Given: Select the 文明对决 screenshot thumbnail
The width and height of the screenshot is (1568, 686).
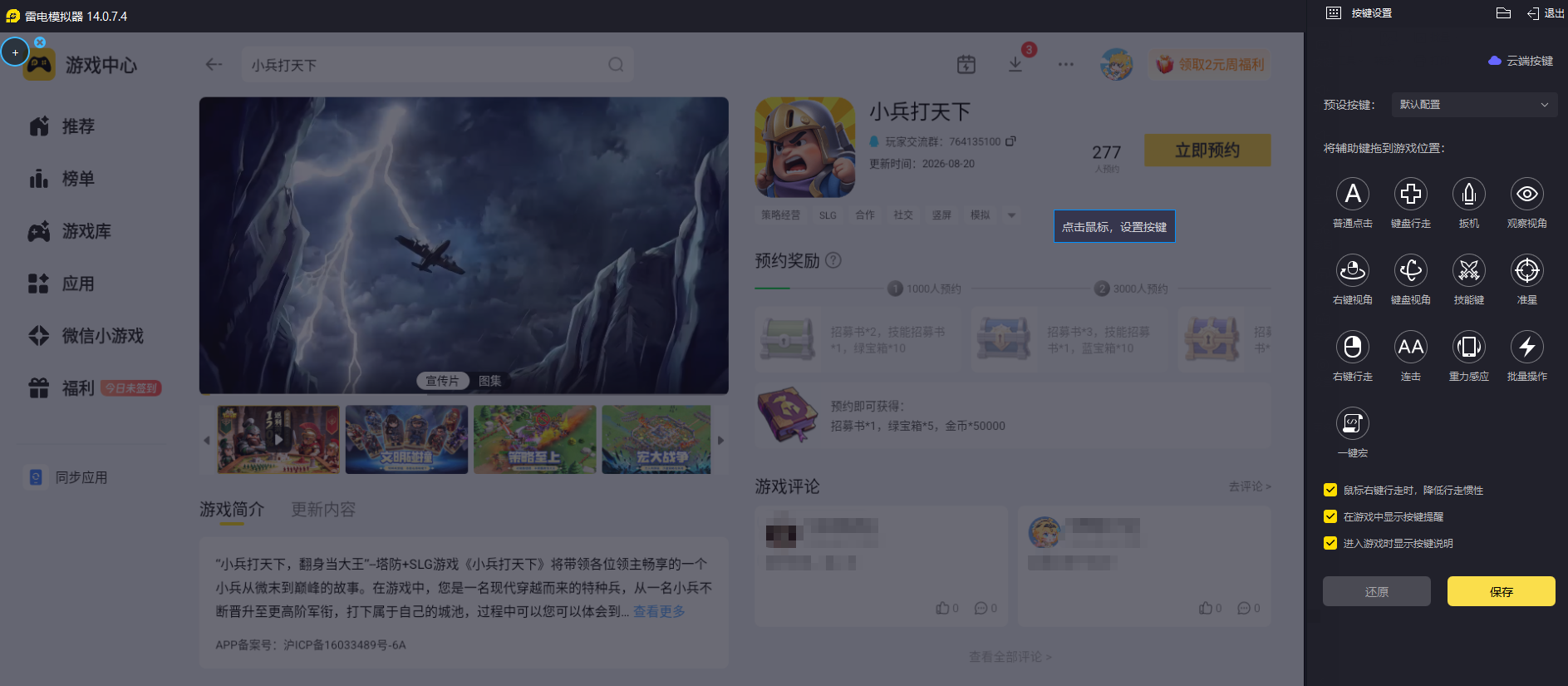Looking at the screenshot, I should pyautogui.click(x=406, y=440).
